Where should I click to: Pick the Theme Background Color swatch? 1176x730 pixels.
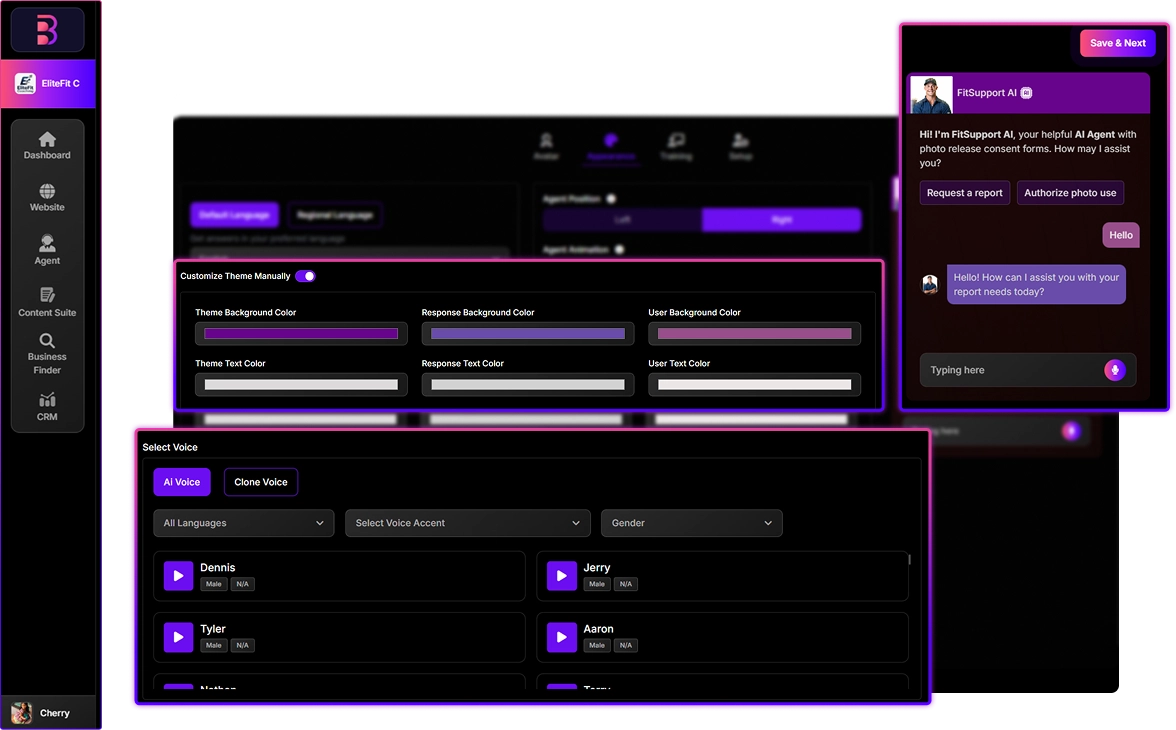[x=301, y=334]
